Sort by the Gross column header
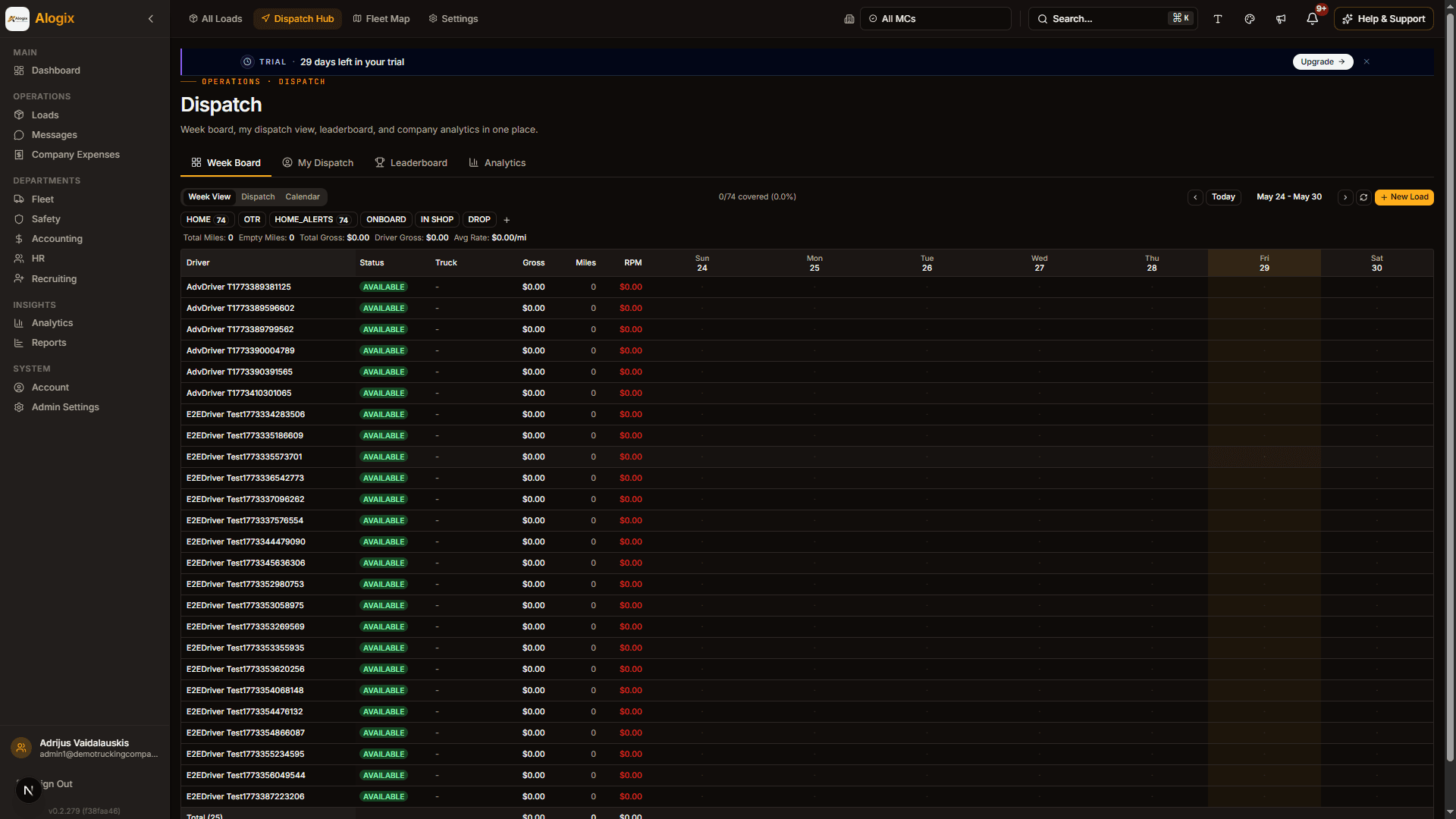 (533, 263)
